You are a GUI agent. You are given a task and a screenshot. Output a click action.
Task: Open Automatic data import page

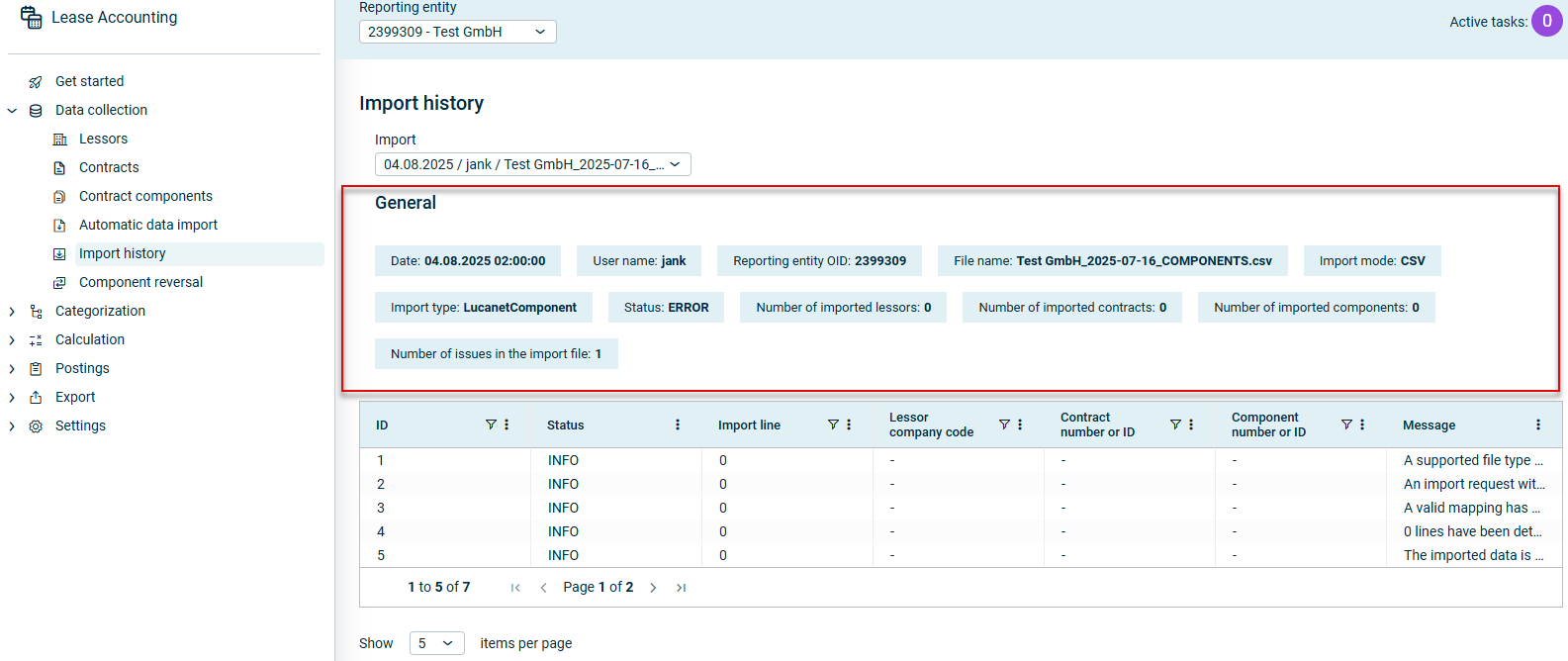coord(148,225)
